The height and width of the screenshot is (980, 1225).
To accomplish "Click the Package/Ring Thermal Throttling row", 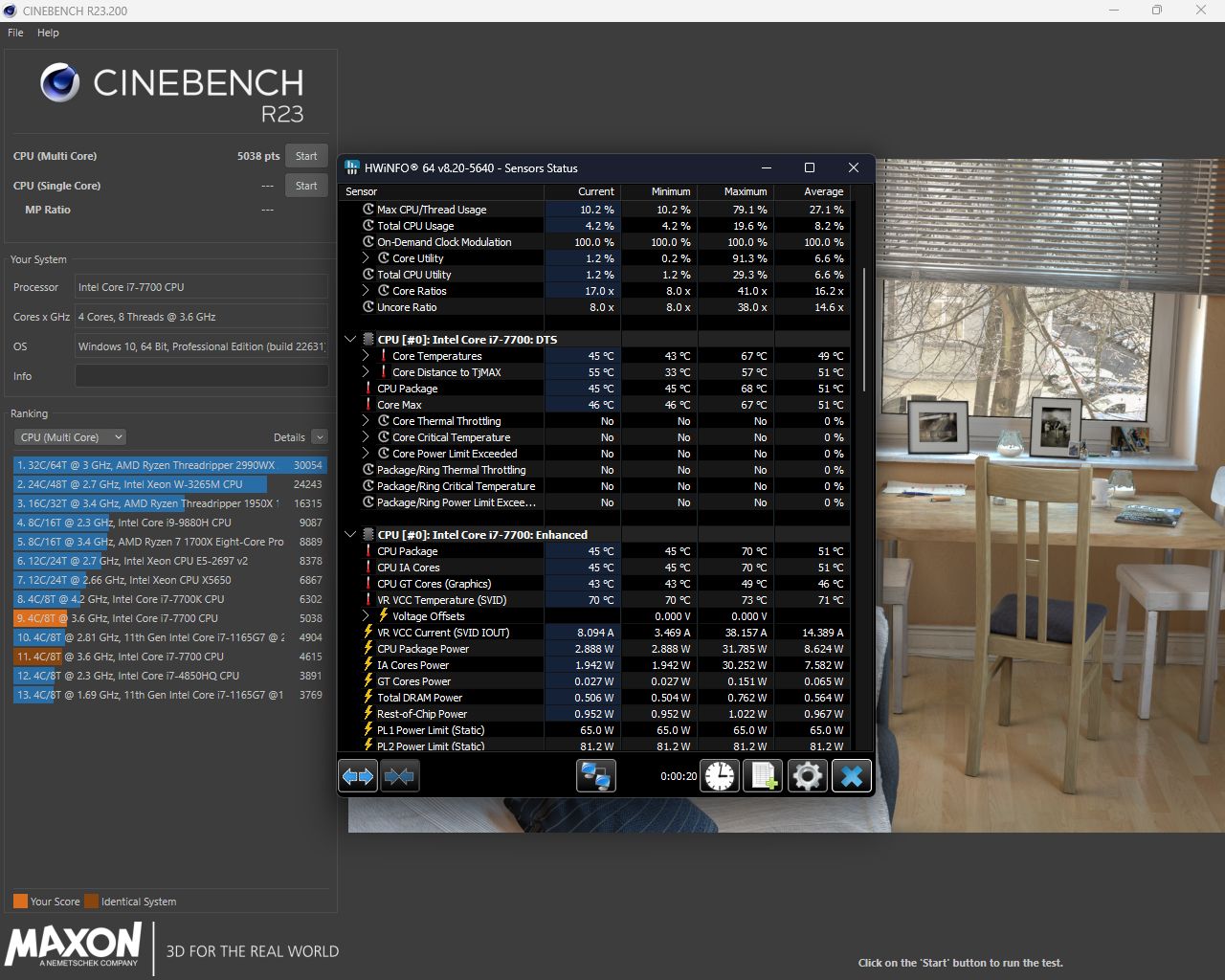I will (x=595, y=470).
